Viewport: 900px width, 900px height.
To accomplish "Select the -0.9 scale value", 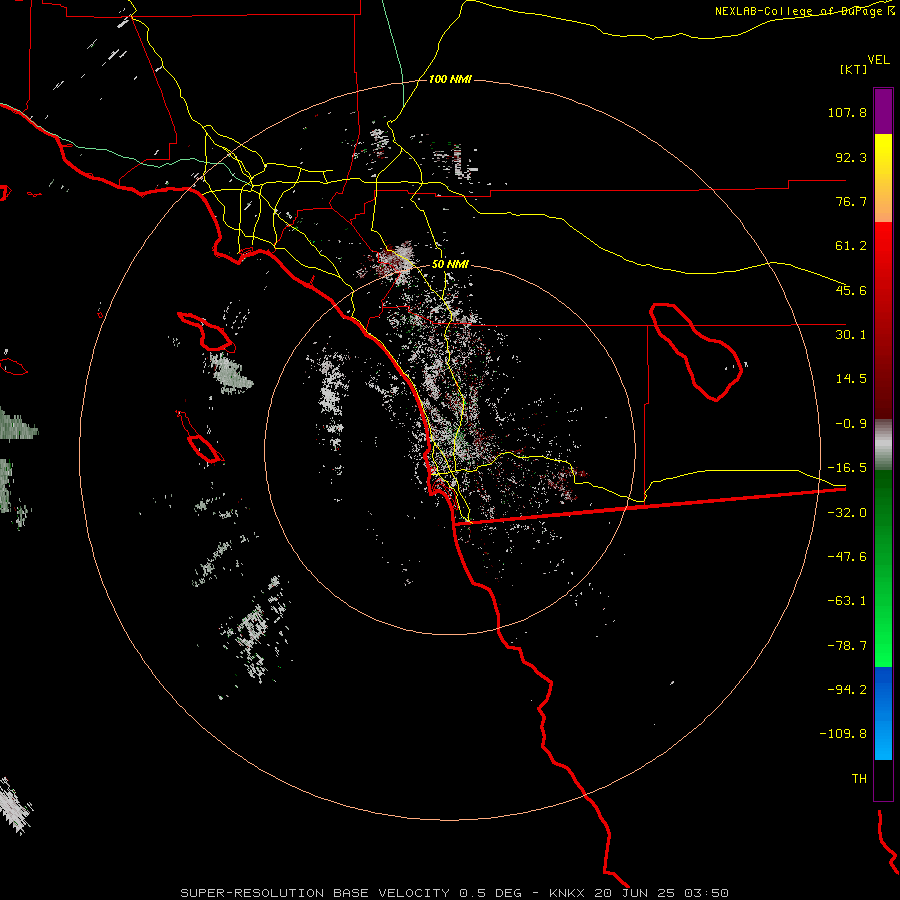I will coord(851,424).
